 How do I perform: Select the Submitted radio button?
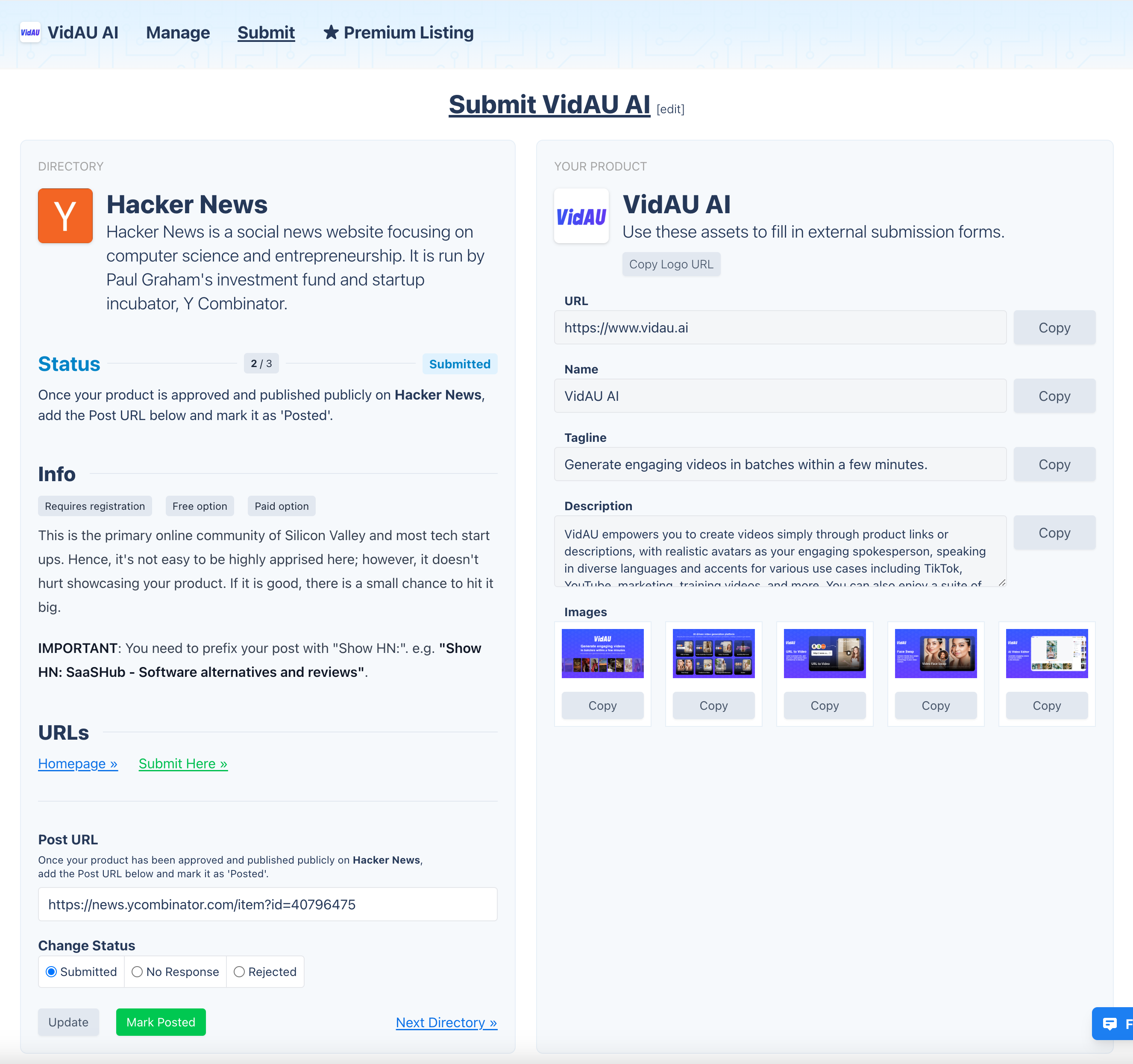tap(51, 972)
